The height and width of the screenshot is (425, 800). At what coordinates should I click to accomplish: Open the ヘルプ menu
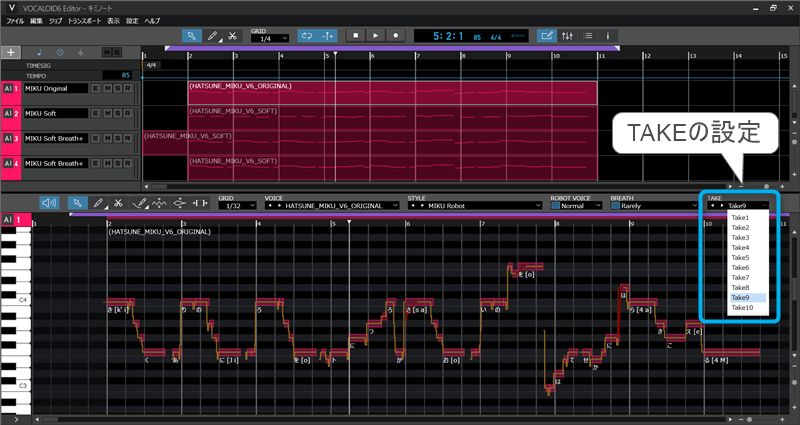pyautogui.click(x=152, y=21)
